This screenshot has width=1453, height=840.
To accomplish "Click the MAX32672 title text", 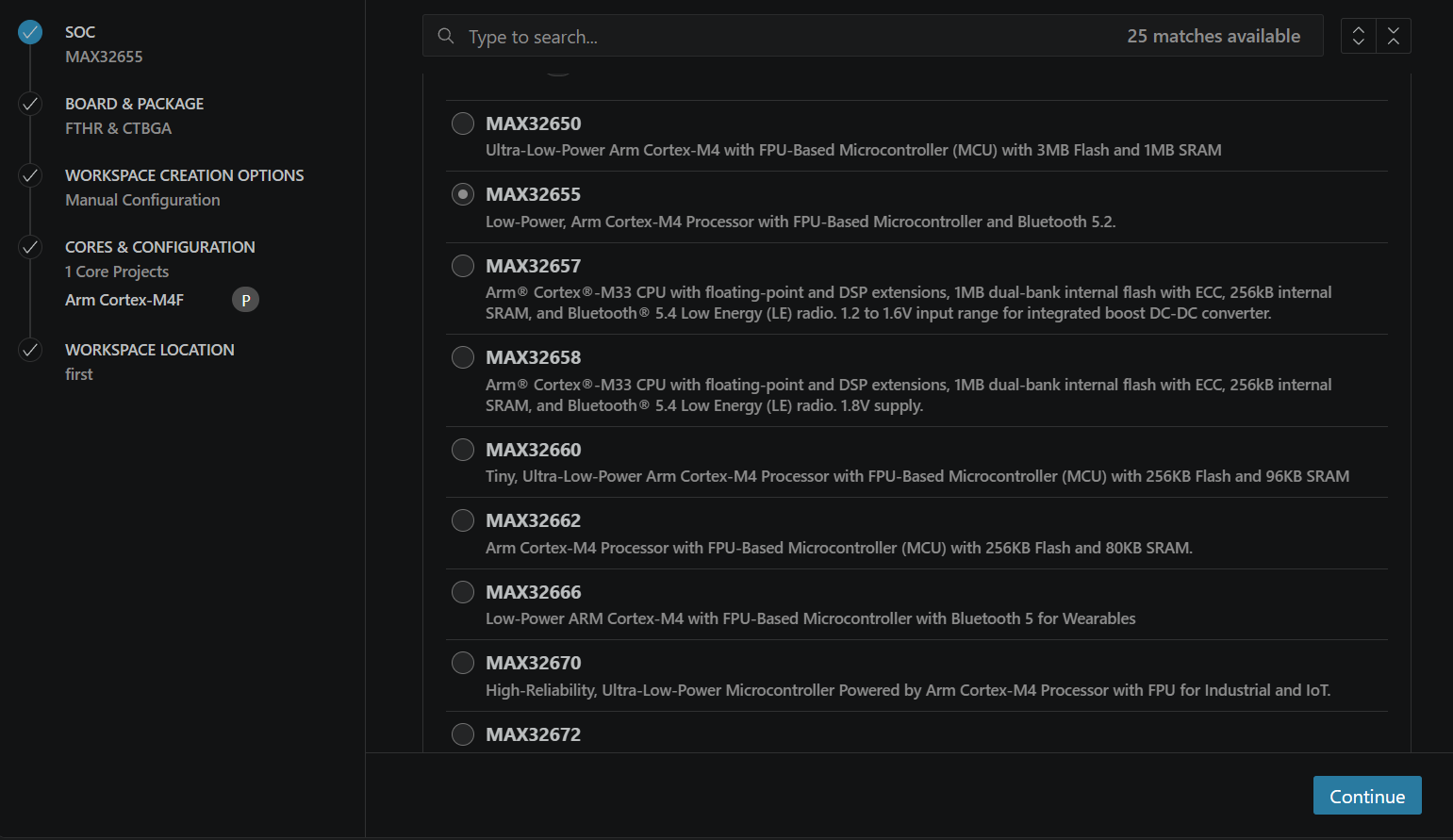I will click(x=534, y=734).
